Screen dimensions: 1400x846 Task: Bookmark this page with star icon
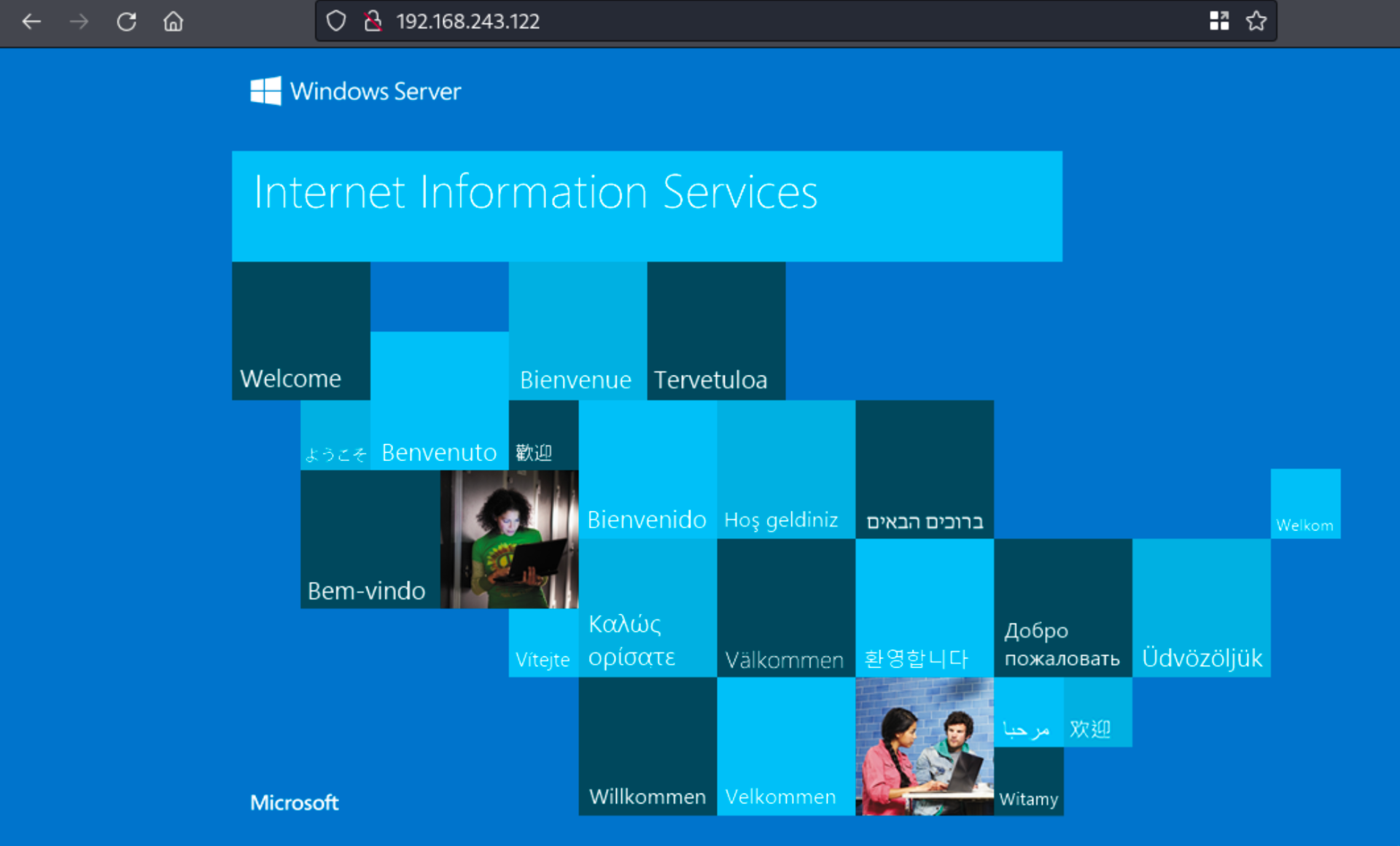pos(1256,21)
